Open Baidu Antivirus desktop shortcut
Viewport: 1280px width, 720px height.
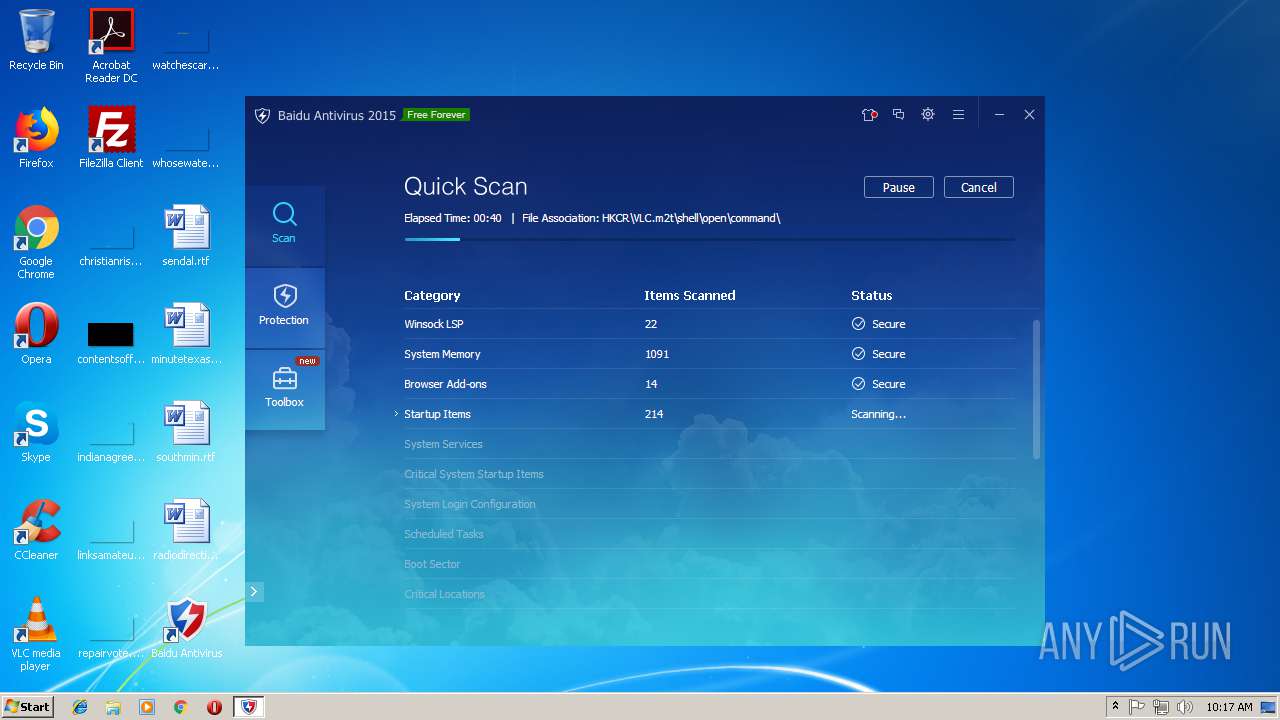click(187, 628)
